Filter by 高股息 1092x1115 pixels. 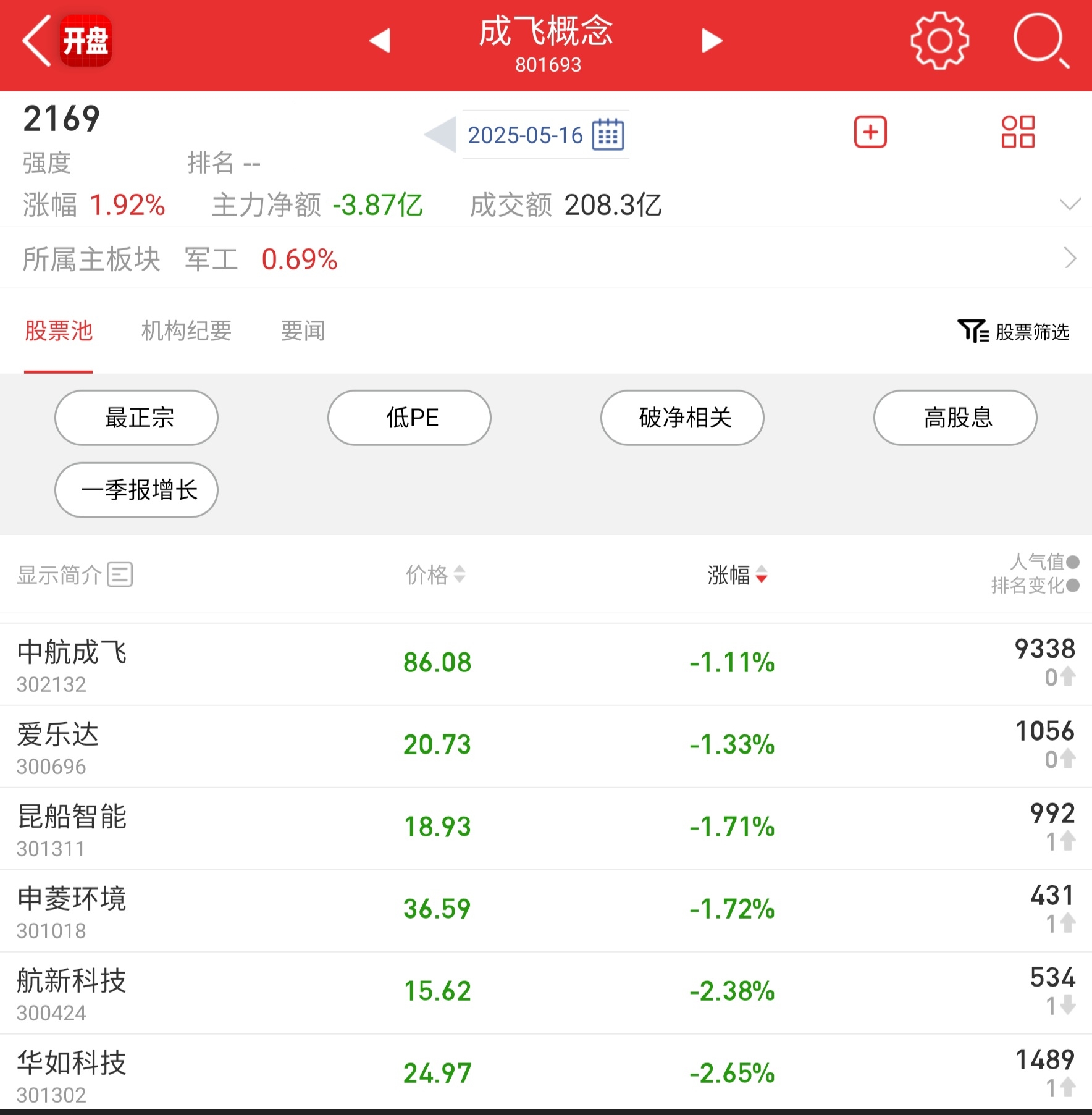(955, 418)
